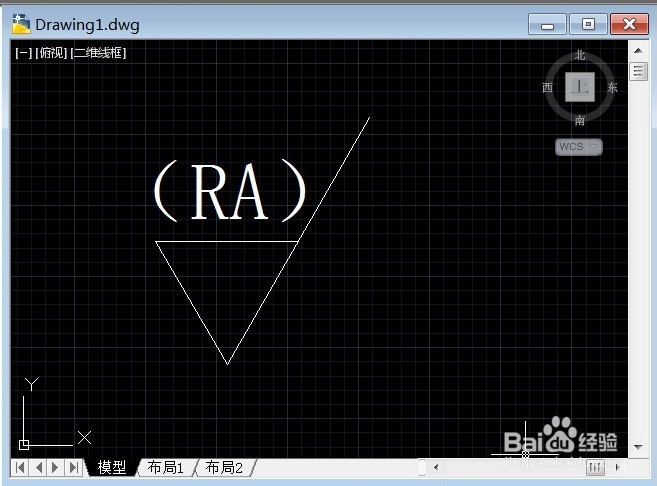Click the Drawing1.dwg document icon
This screenshot has width=657, height=486.
point(21,24)
